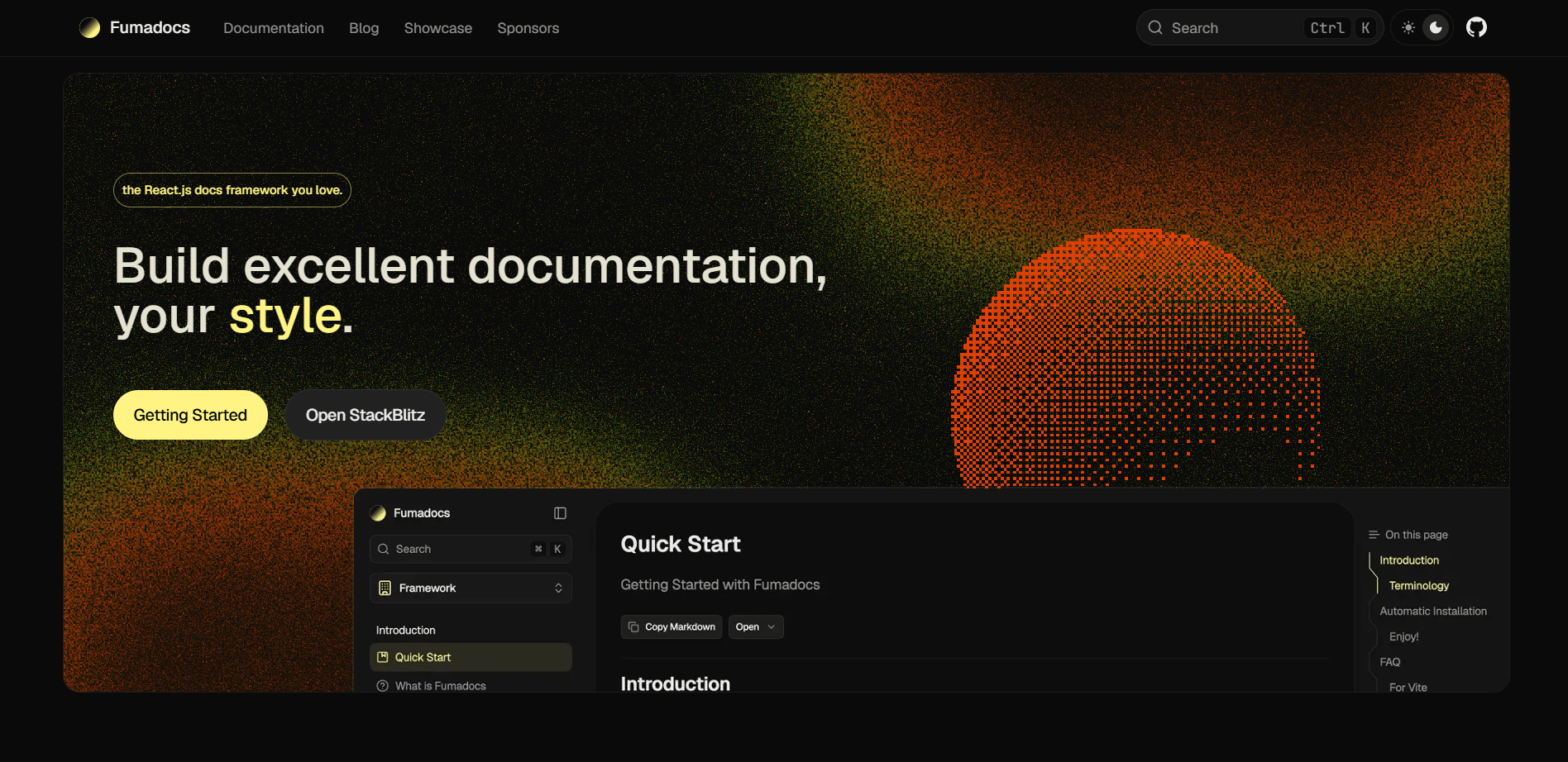Switch to light theme sun icon
The height and width of the screenshot is (762, 1568).
pos(1408,27)
